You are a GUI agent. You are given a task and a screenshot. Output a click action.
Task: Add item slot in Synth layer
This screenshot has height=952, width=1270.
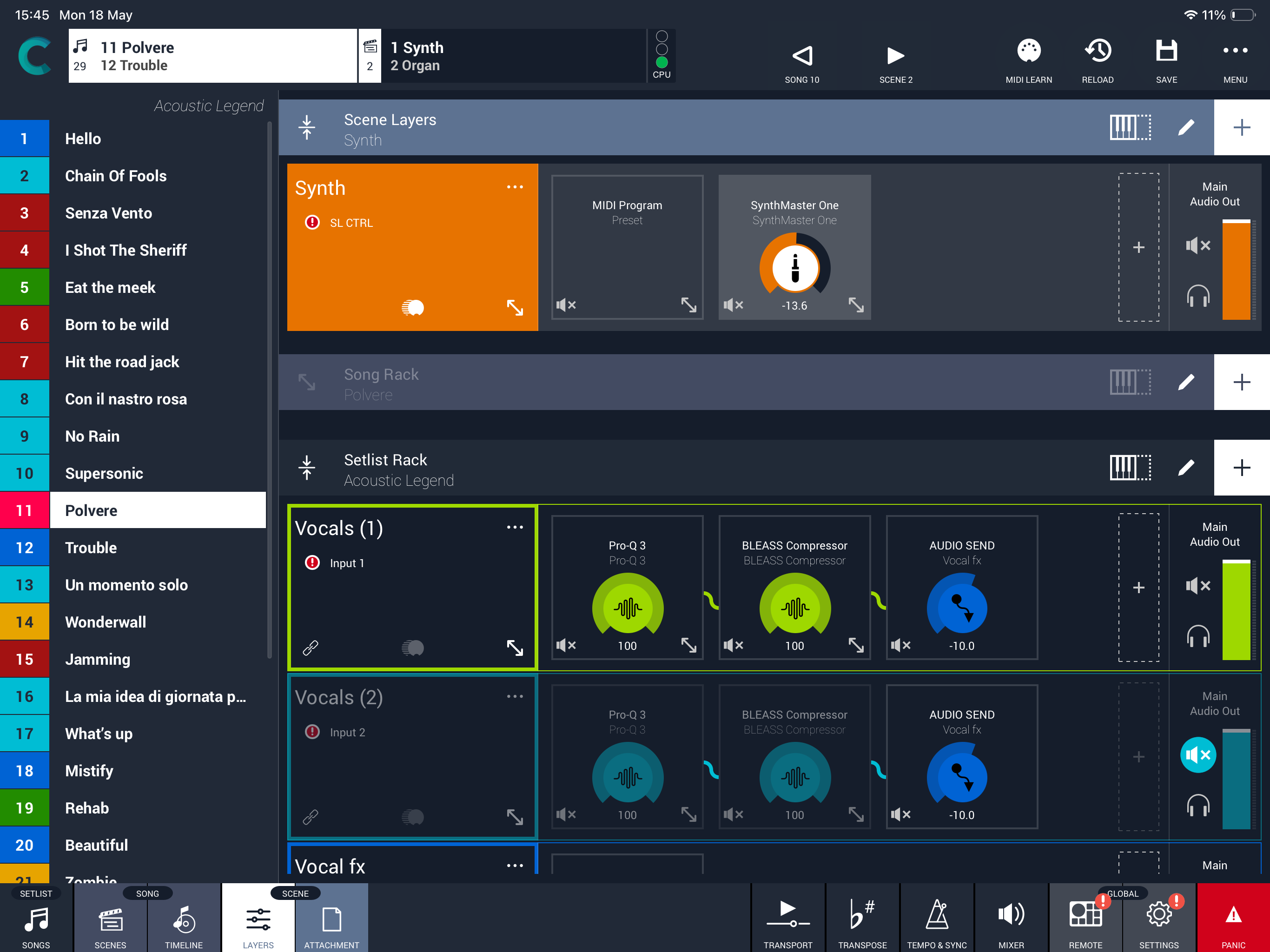click(1138, 247)
